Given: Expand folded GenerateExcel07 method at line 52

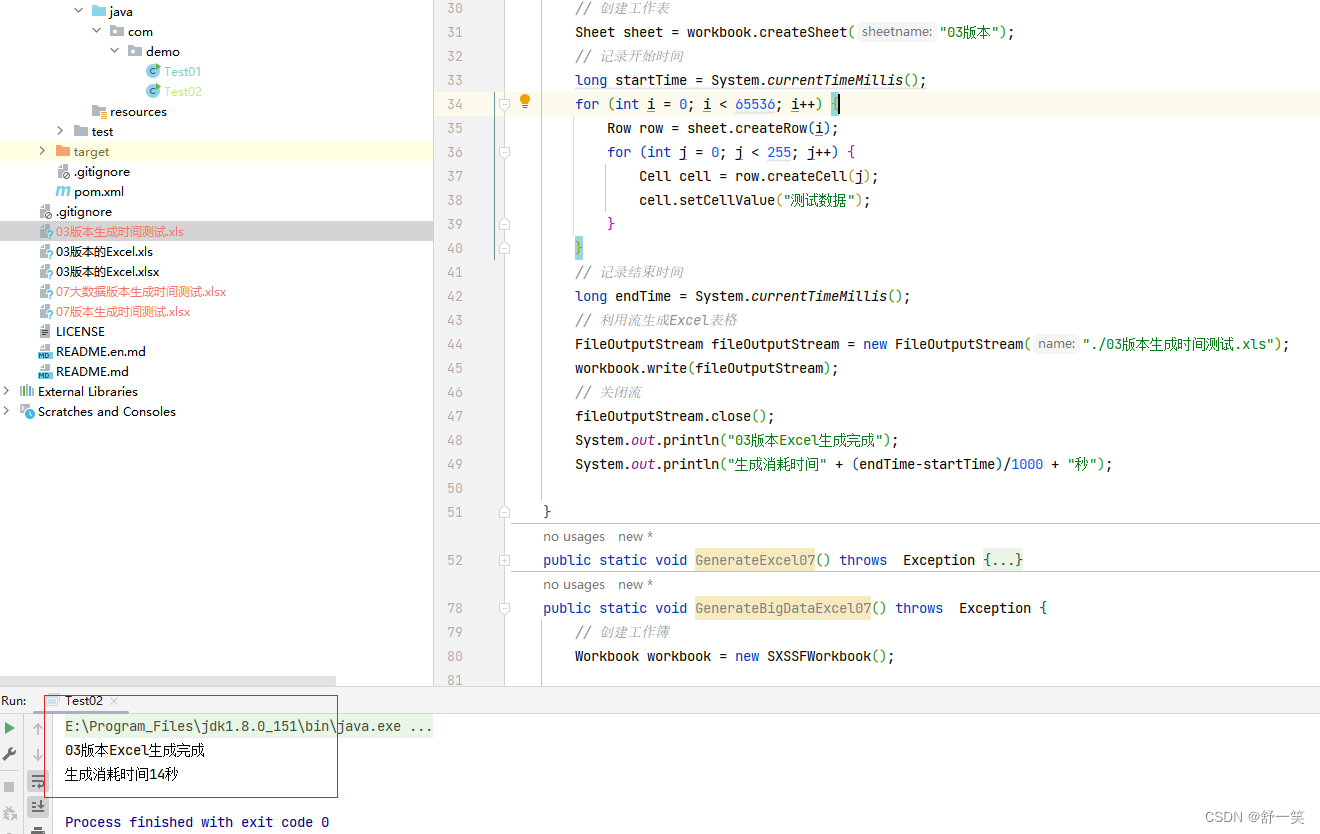Looking at the screenshot, I should (504, 560).
